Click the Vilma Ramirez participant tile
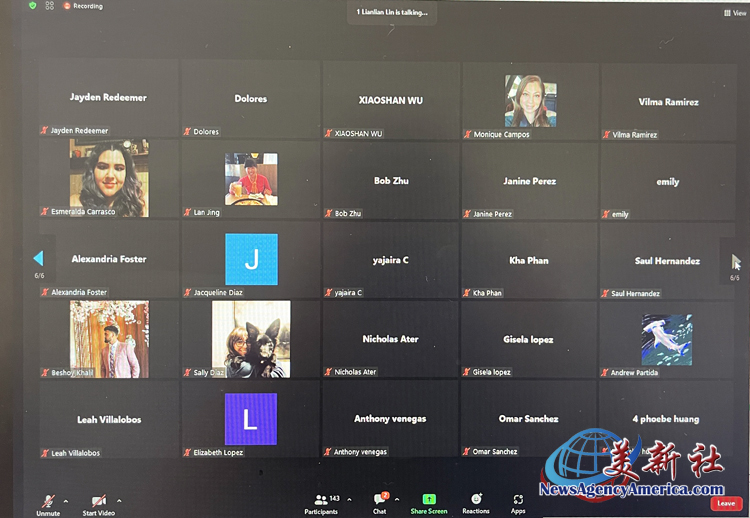 tap(668, 102)
